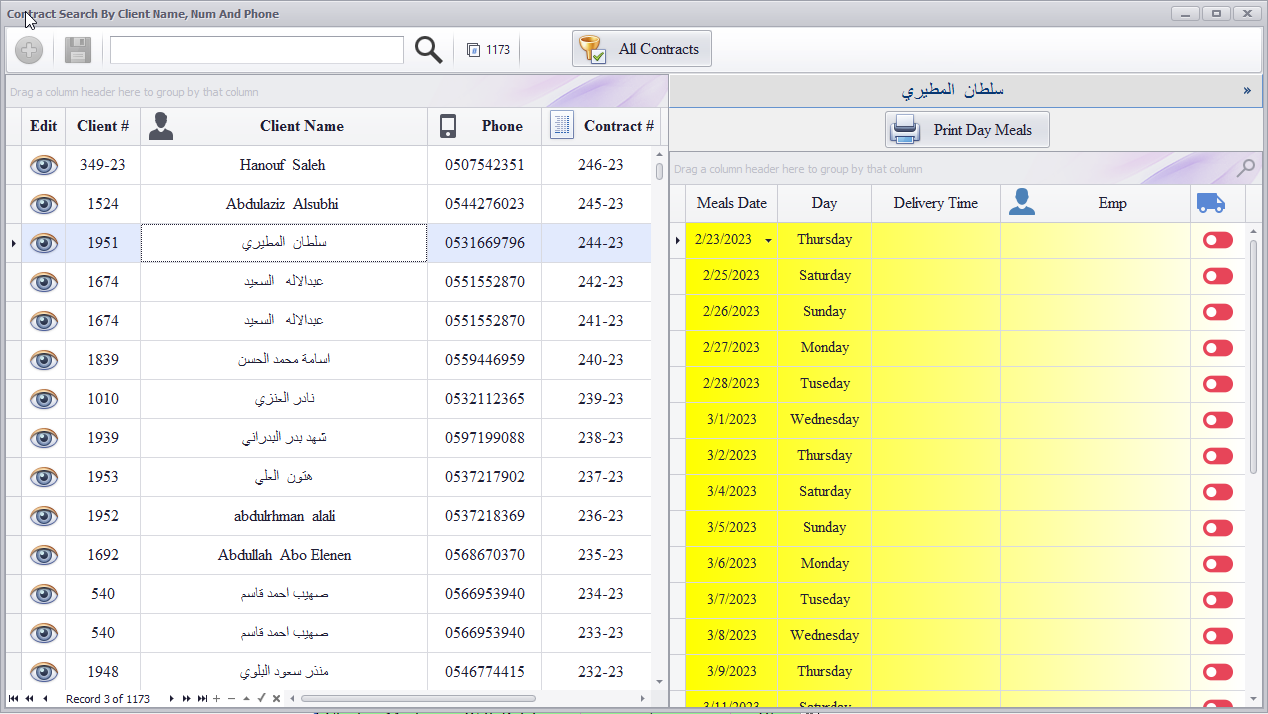This screenshot has height=714, width=1268.
Task: Click the floppy disk save icon
Action: point(78,50)
